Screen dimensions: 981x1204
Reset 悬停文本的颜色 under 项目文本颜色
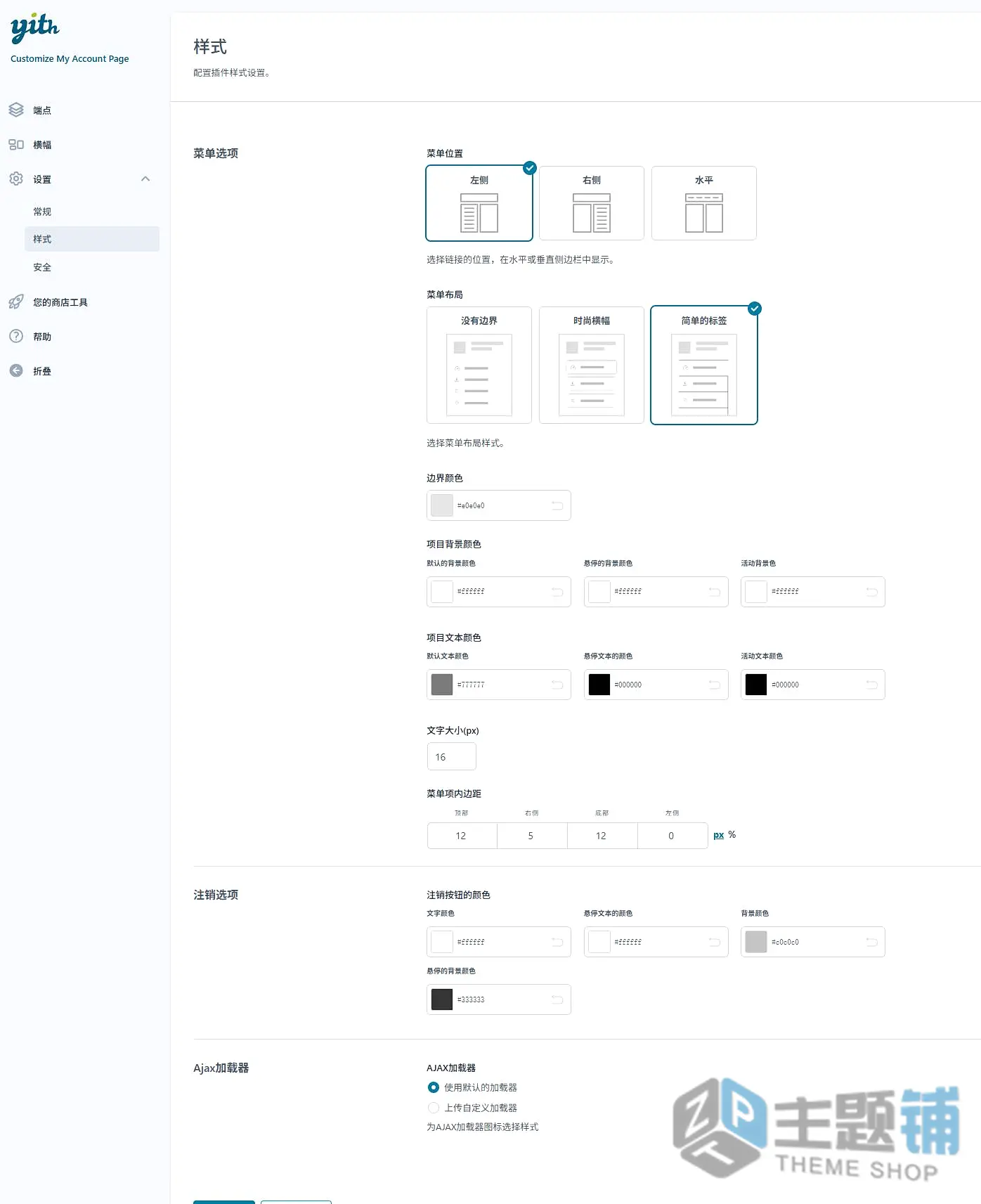coord(715,685)
